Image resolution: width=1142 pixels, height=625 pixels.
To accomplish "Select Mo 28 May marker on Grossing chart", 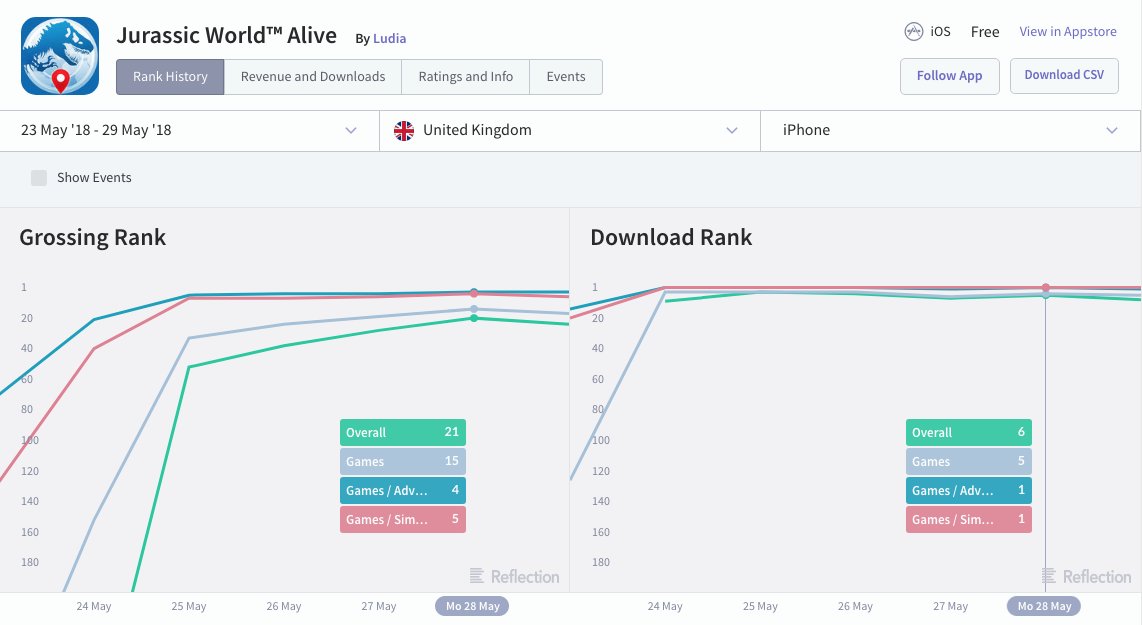I will coord(472,606).
